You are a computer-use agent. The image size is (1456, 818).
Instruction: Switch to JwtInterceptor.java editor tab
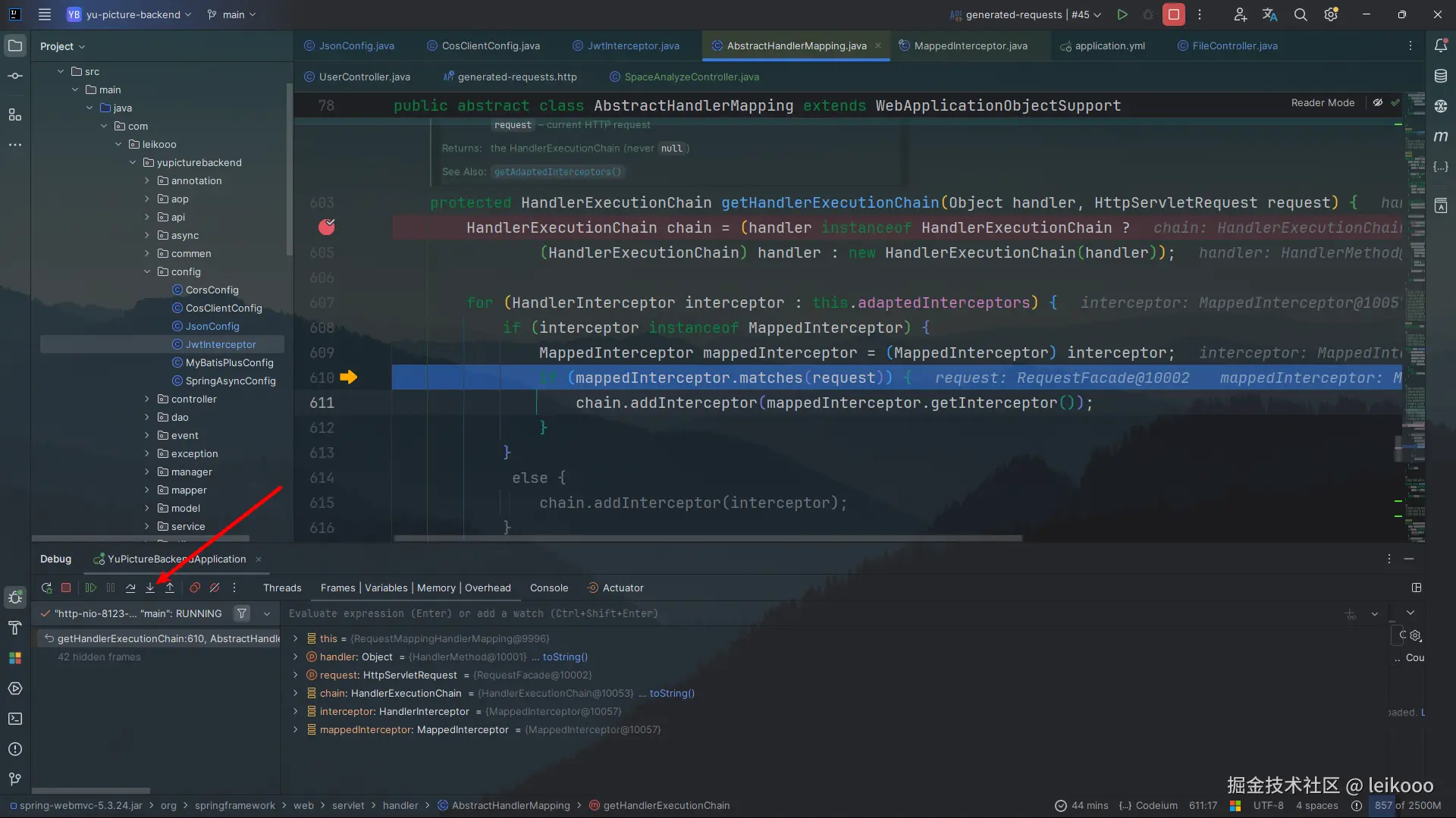pyautogui.click(x=626, y=45)
